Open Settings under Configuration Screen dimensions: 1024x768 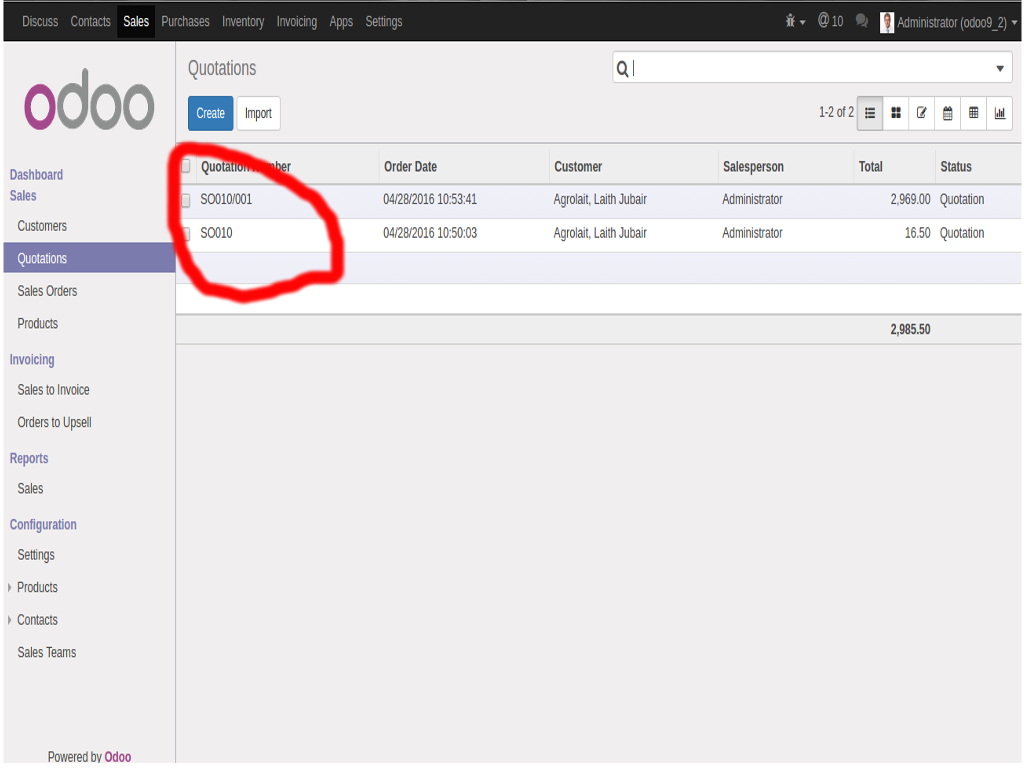click(x=36, y=555)
